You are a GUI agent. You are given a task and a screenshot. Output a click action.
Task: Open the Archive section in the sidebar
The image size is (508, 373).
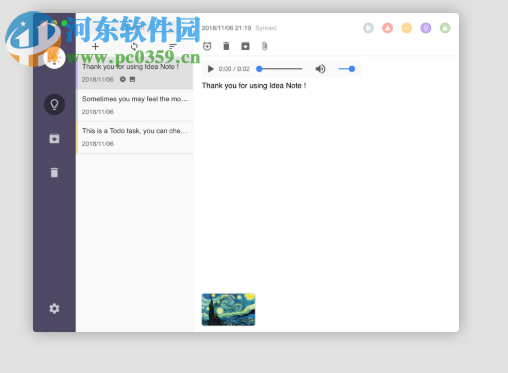point(54,138)
